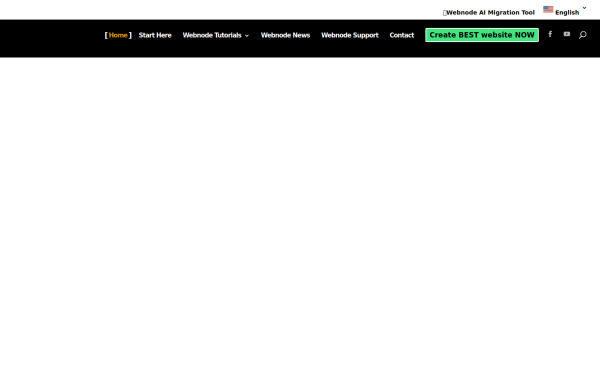Click the US flag language icon

click(x=548, y=10)
